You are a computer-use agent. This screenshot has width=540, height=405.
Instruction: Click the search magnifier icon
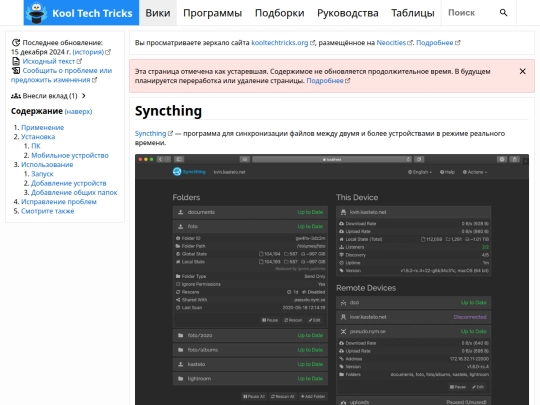pyautogui.click(x=503, y=13)
